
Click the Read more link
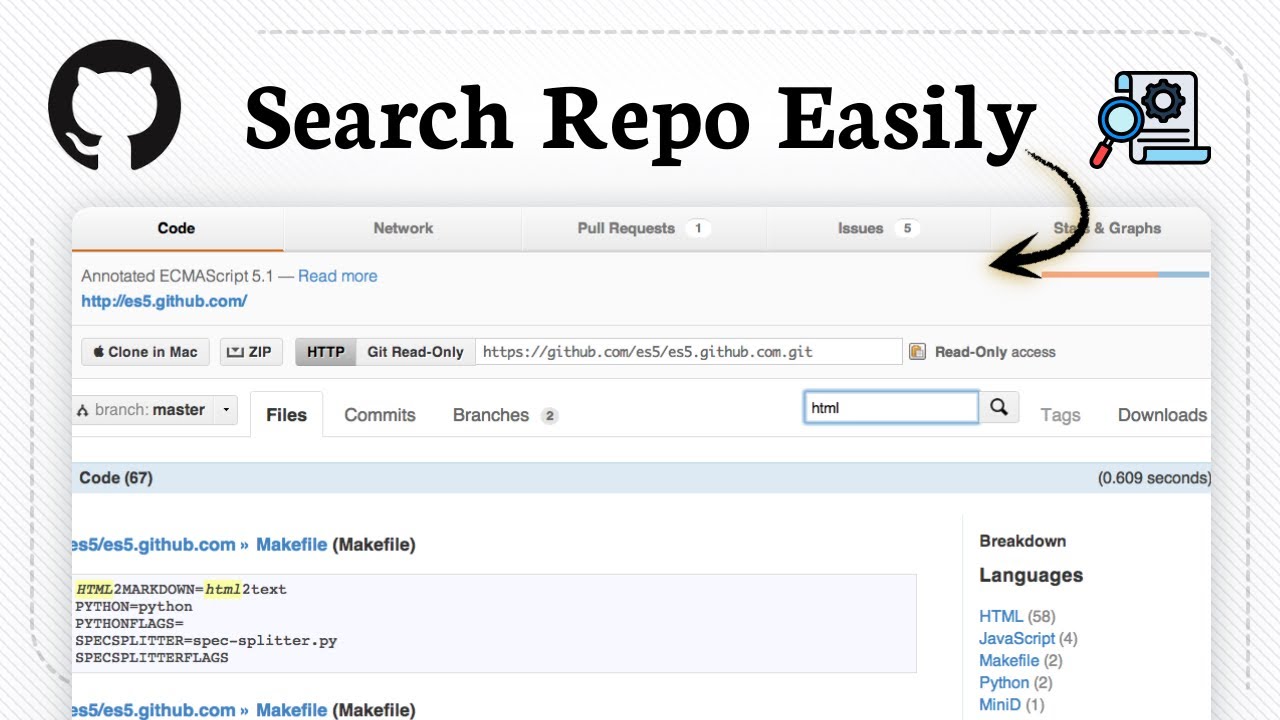pos(338,276)
